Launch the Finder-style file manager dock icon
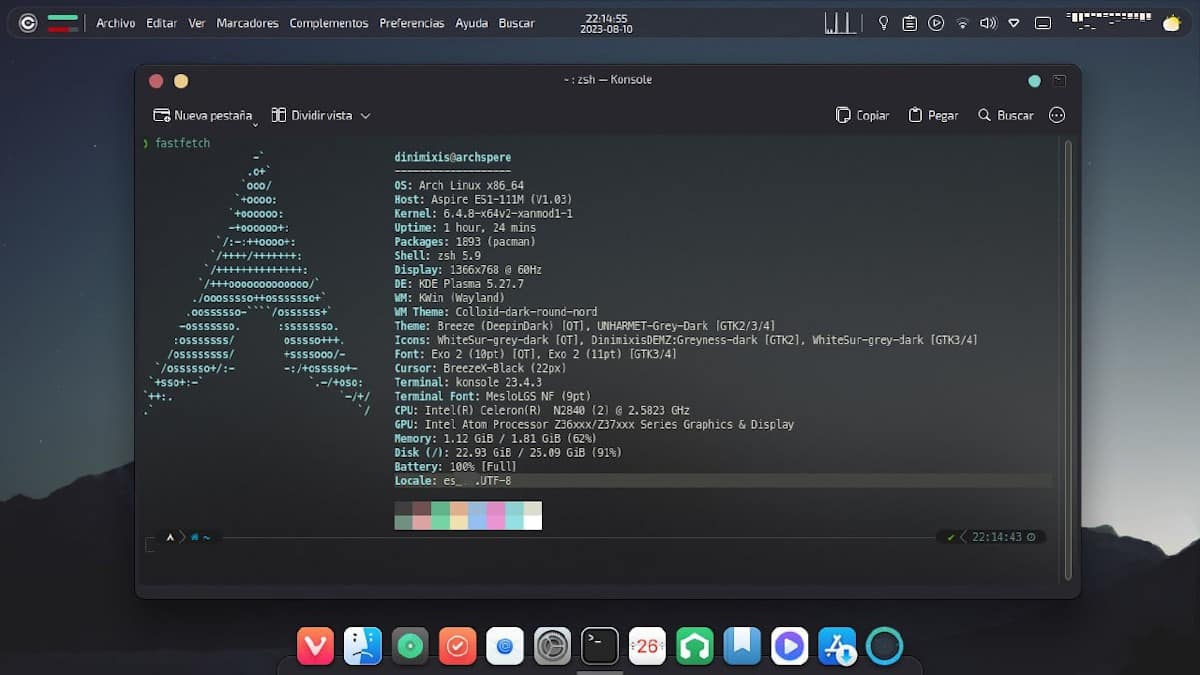 [x=363, y=647]
